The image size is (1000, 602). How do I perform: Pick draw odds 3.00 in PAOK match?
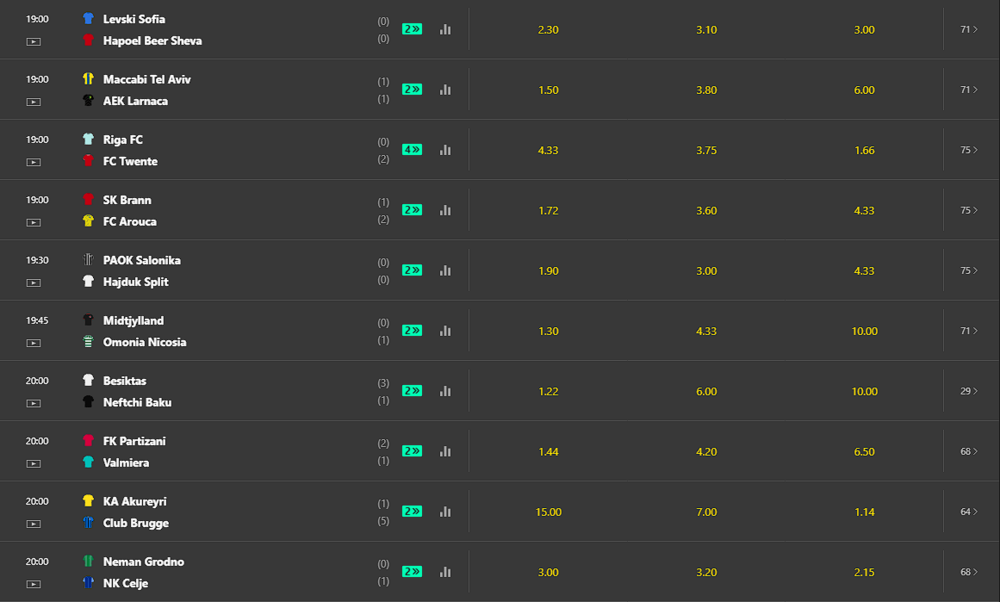(x=706, y=271)
